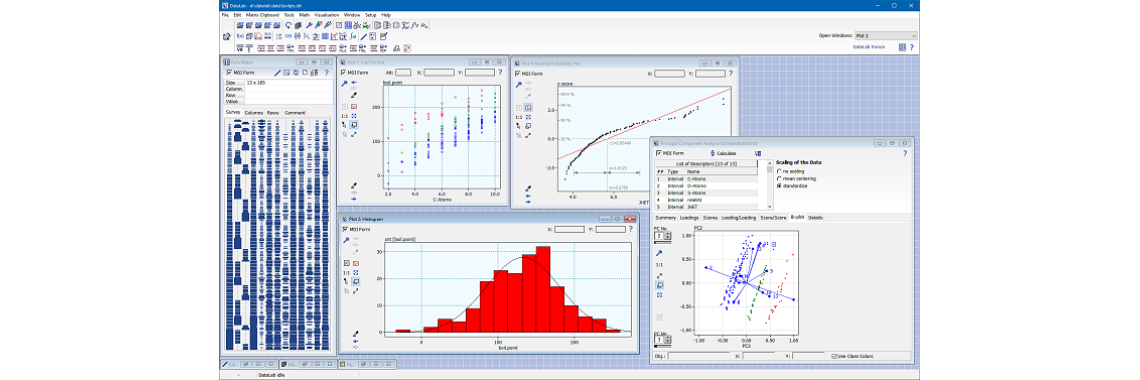Image resolution: width=1140 pixels, height=380 pixels.
Task: Click the upper PC No. stepper showing 2
Action: click(x=662, y=236)
